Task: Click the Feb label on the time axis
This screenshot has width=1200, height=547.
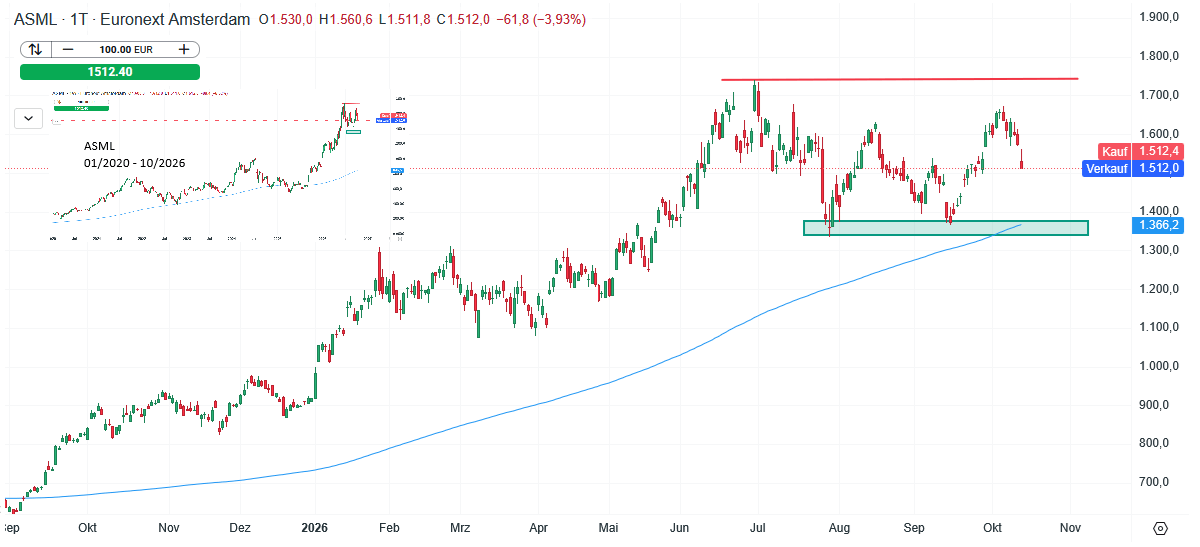Action: (390, 527)
